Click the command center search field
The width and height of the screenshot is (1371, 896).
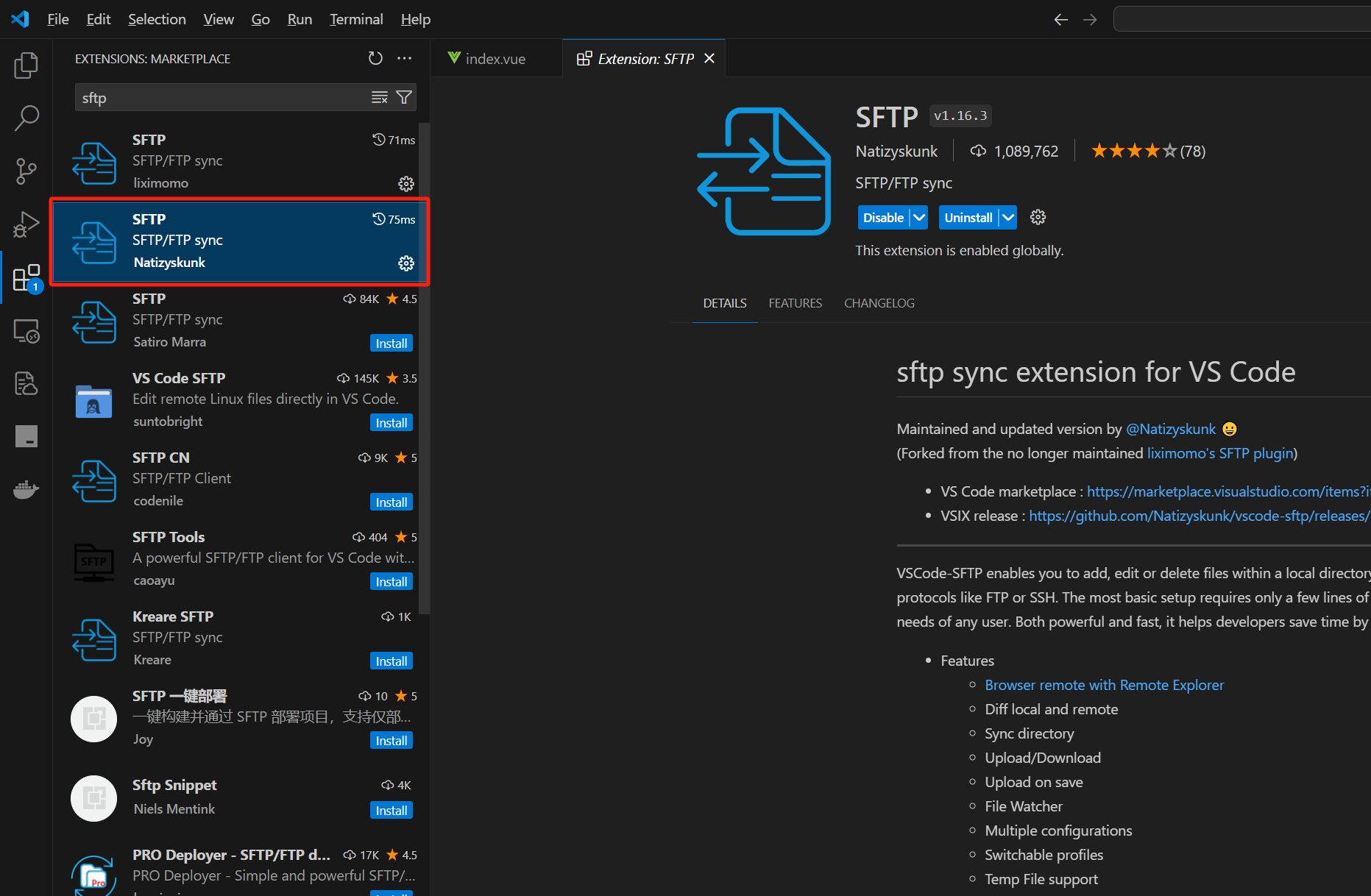1241,19
